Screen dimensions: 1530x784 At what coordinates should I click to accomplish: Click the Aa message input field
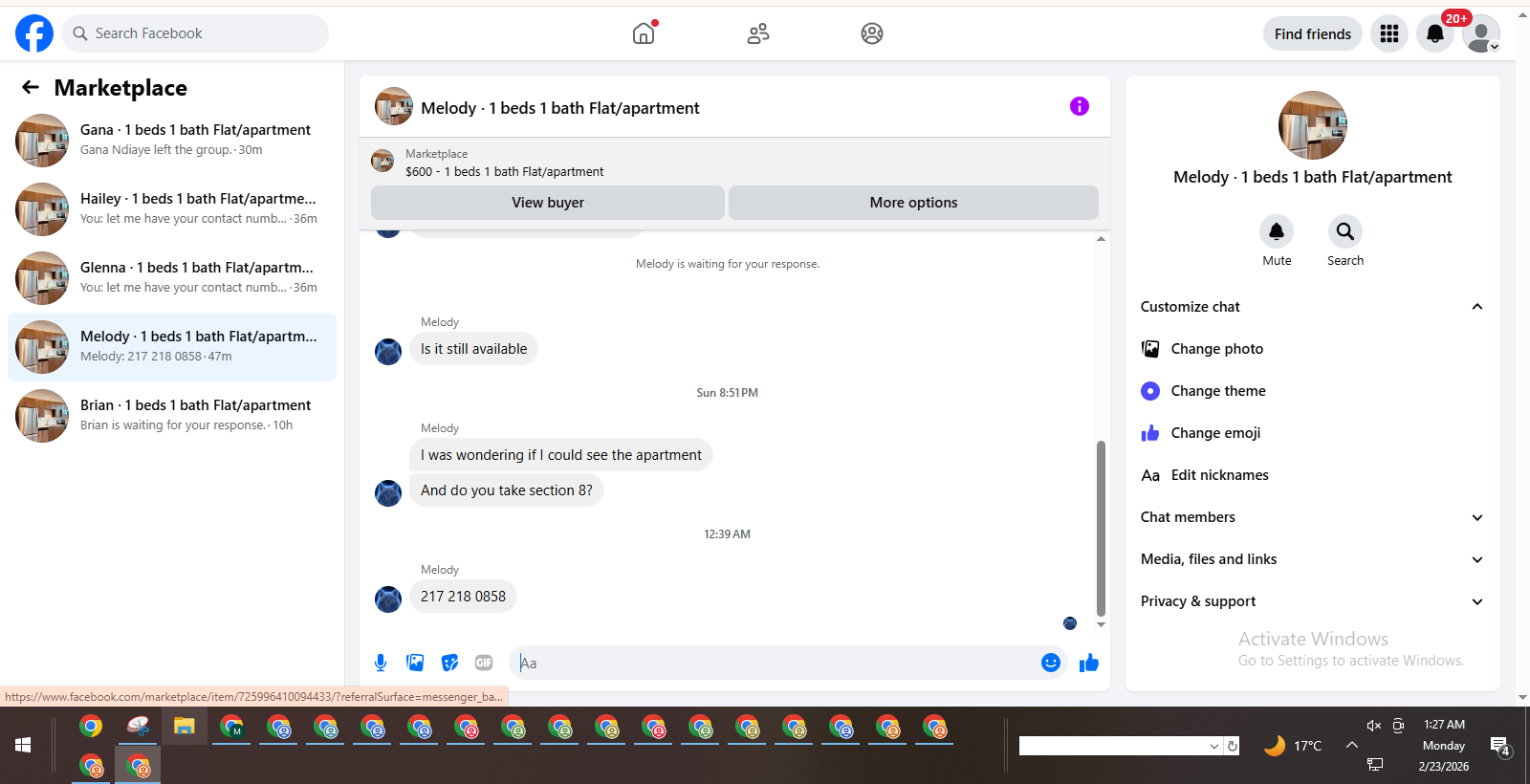775,663
